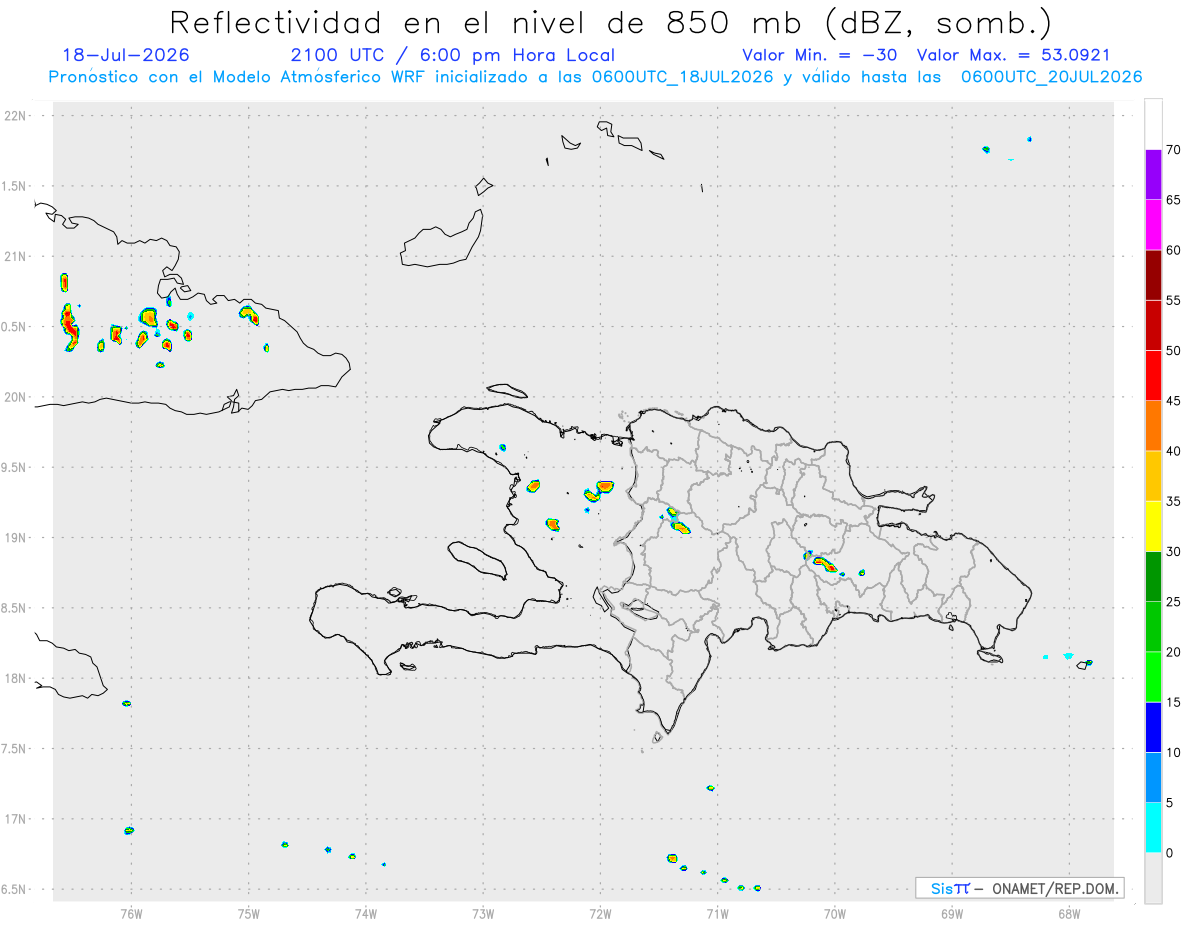Screen dimensions: 1200x927
Task: Click the '17N' latitude label
Action: pos(15,819)
